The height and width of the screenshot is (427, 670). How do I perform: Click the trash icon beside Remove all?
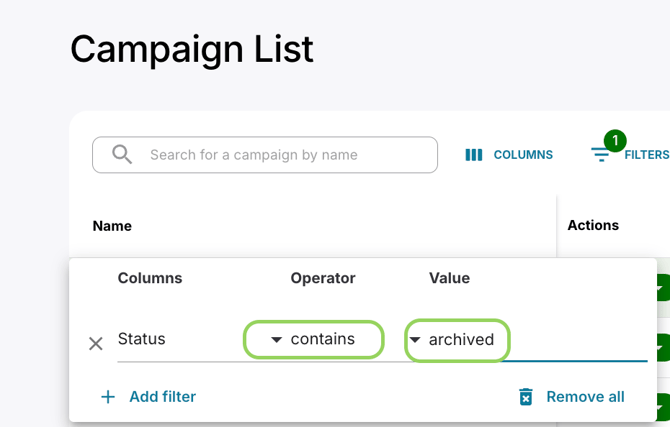526,397
